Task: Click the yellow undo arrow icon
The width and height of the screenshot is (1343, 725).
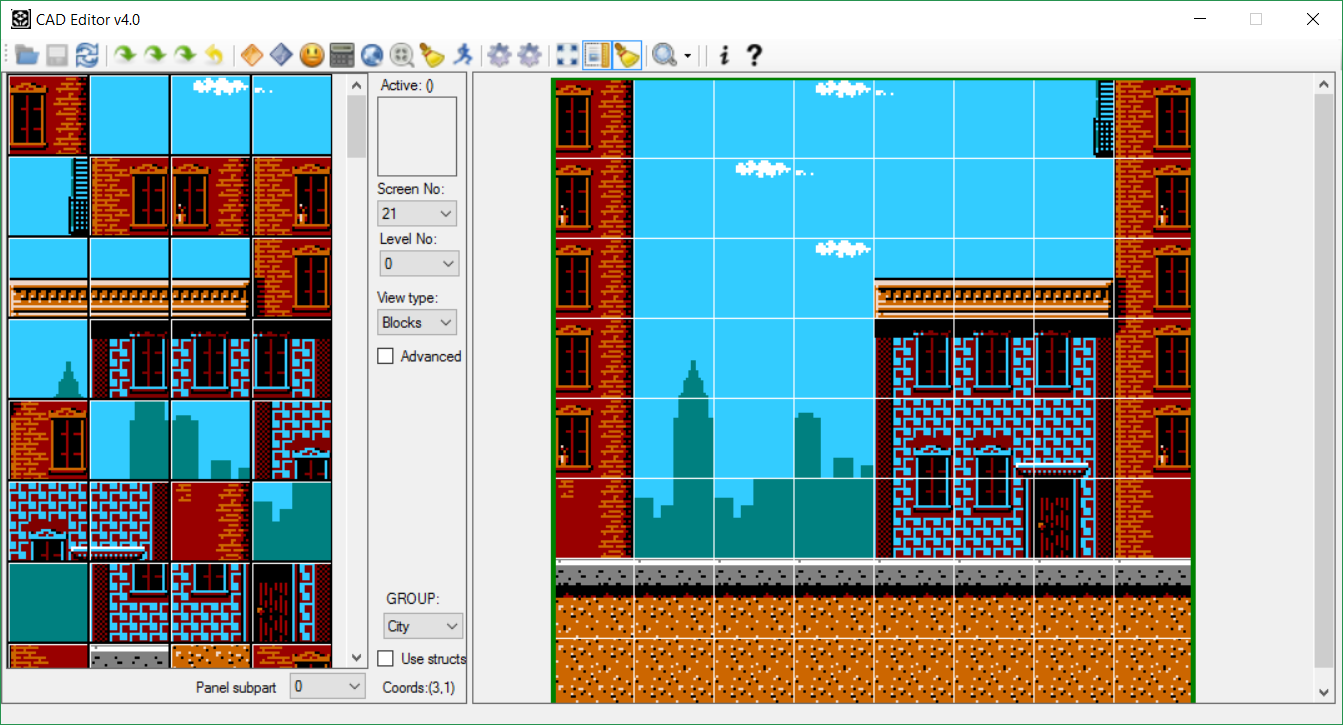Action: pyautogui.click(x=214, y=55)
